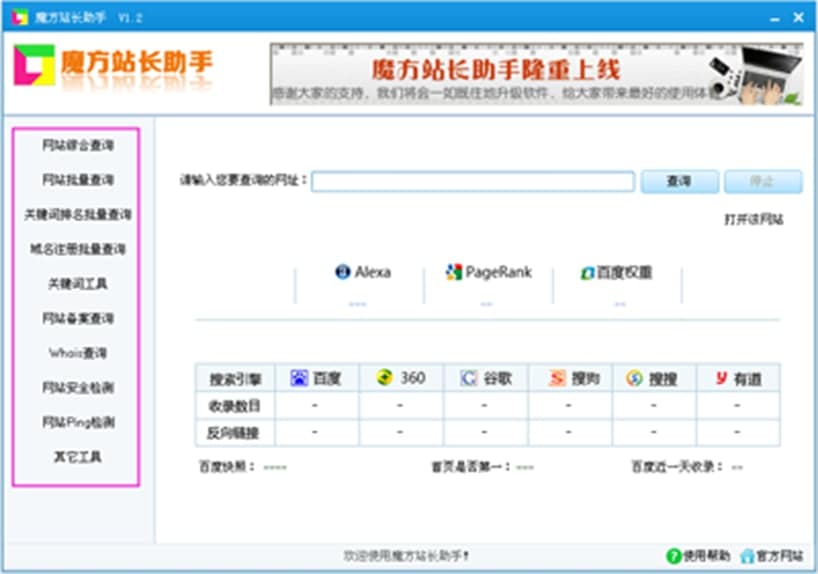Viewport: 818px width, 574px height.
Task: Open the 关键词工具 section
Action: [x=78, y=283]
